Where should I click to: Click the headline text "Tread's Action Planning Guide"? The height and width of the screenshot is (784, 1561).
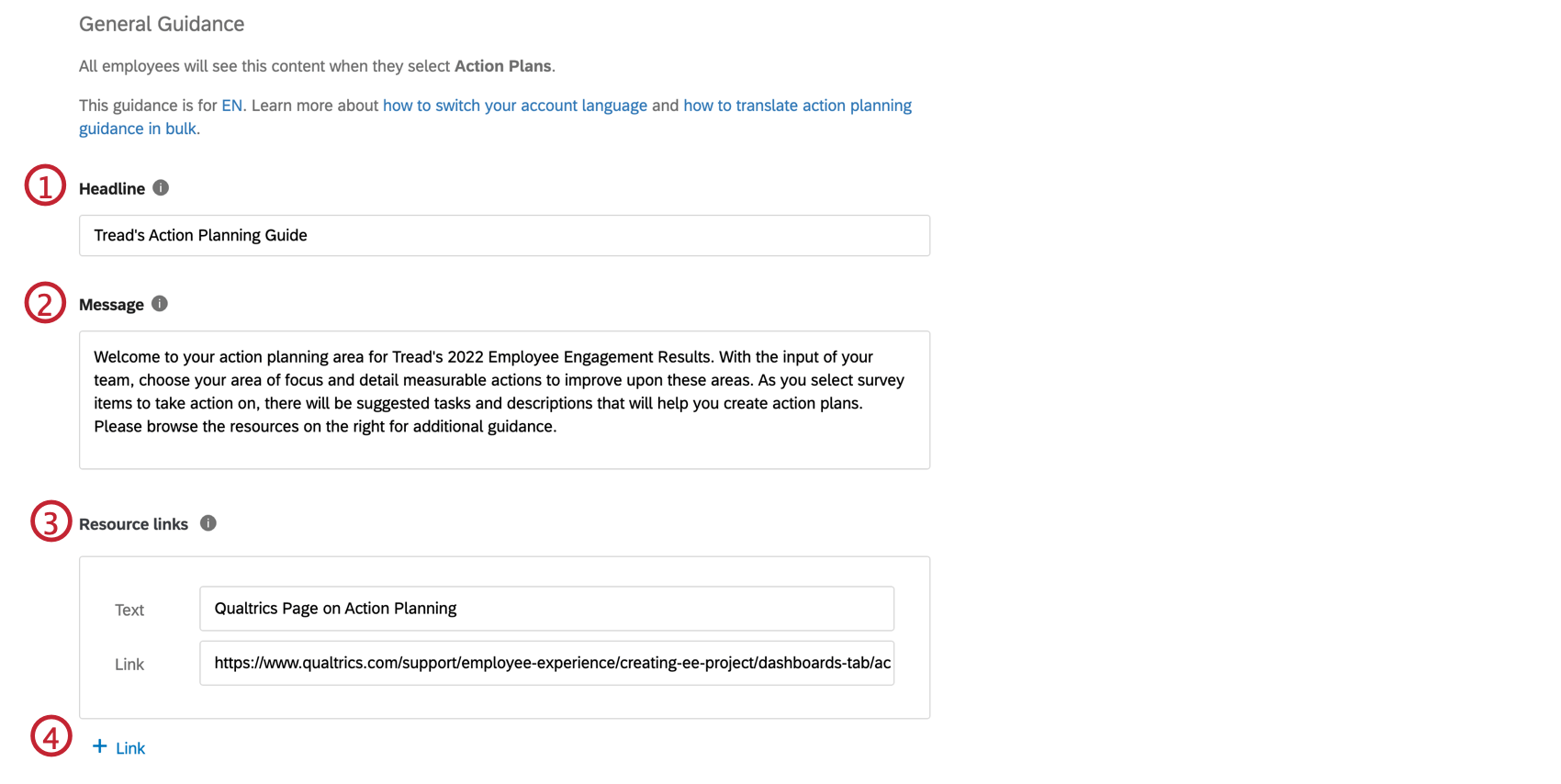tap(200, 235)
